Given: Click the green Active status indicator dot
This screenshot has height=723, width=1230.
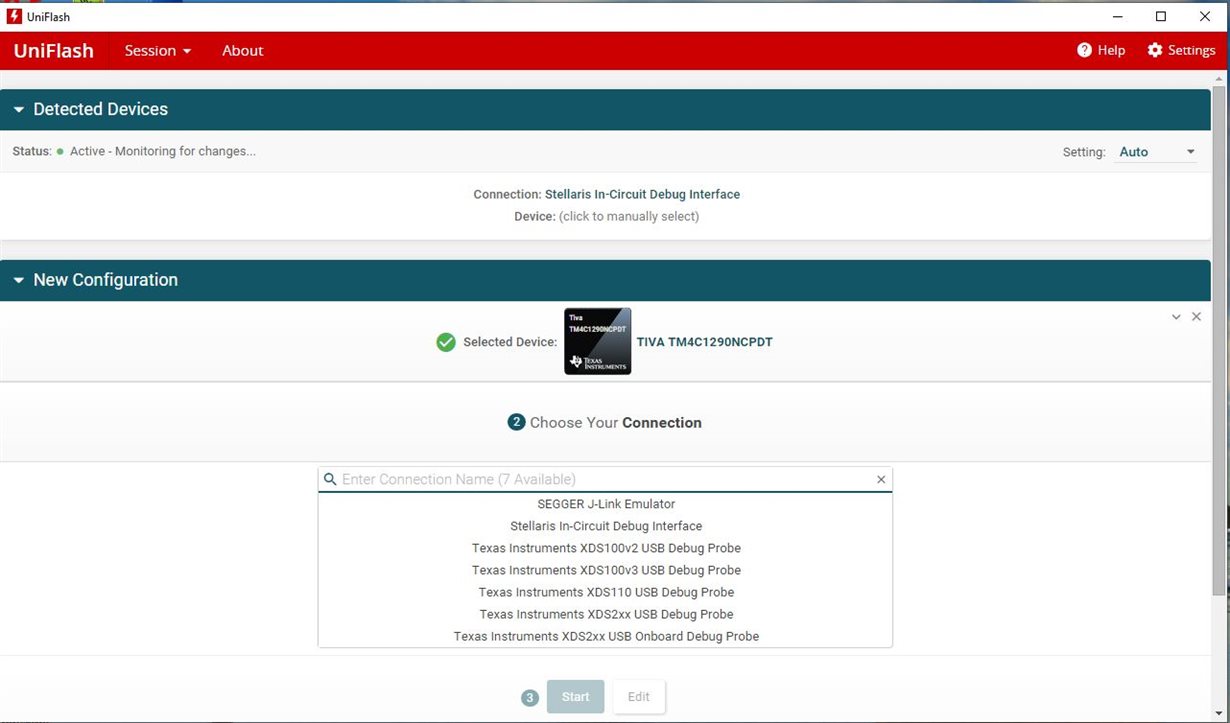Looking at the screenshot, I should 60,152.
